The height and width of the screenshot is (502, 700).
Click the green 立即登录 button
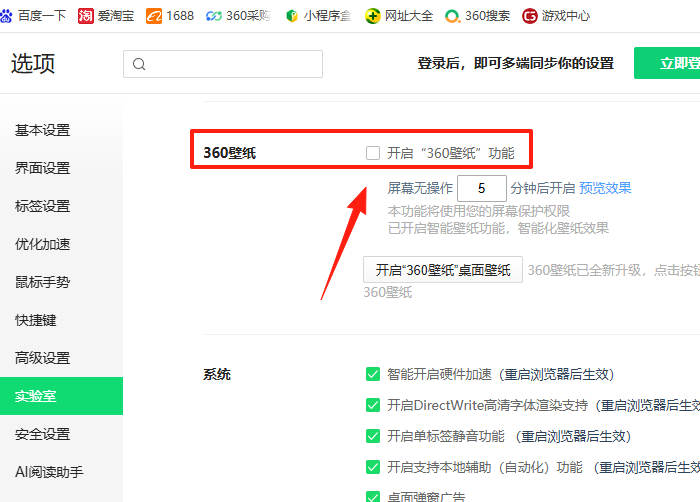667,63
